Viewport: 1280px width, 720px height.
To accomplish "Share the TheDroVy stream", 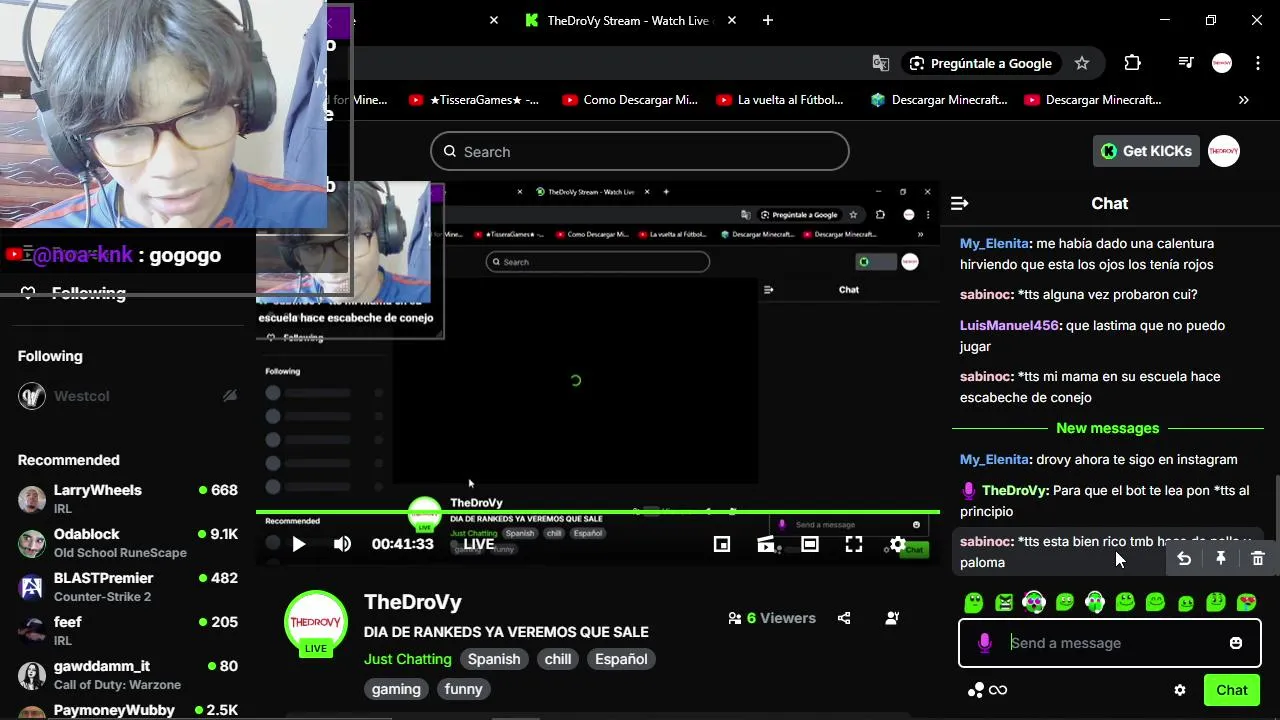I will click(x=844, y=618).
